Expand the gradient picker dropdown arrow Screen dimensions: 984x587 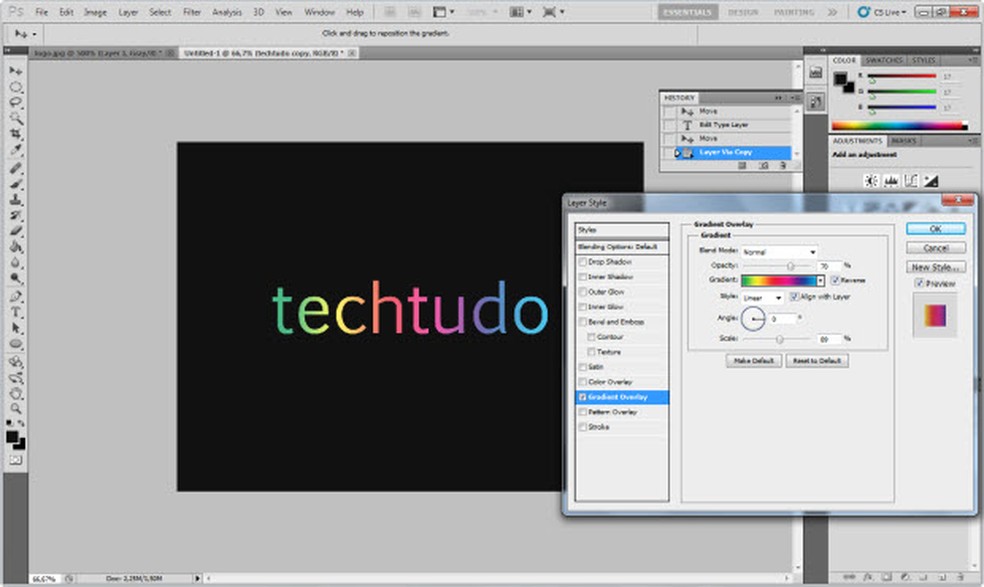(x=821, y=281)
